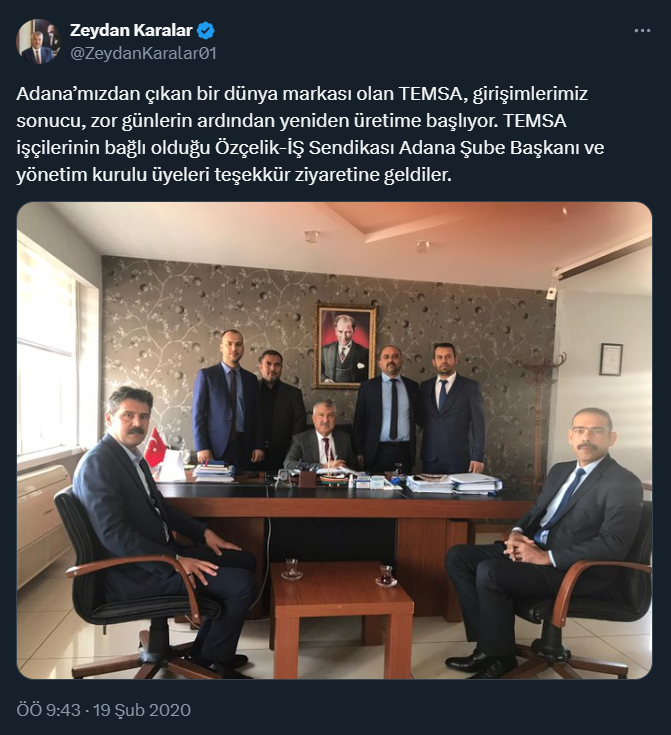The image size is (671, 735).
Task: Open the Zeydan Karalar profile avatar
Action: coord(38,41)
